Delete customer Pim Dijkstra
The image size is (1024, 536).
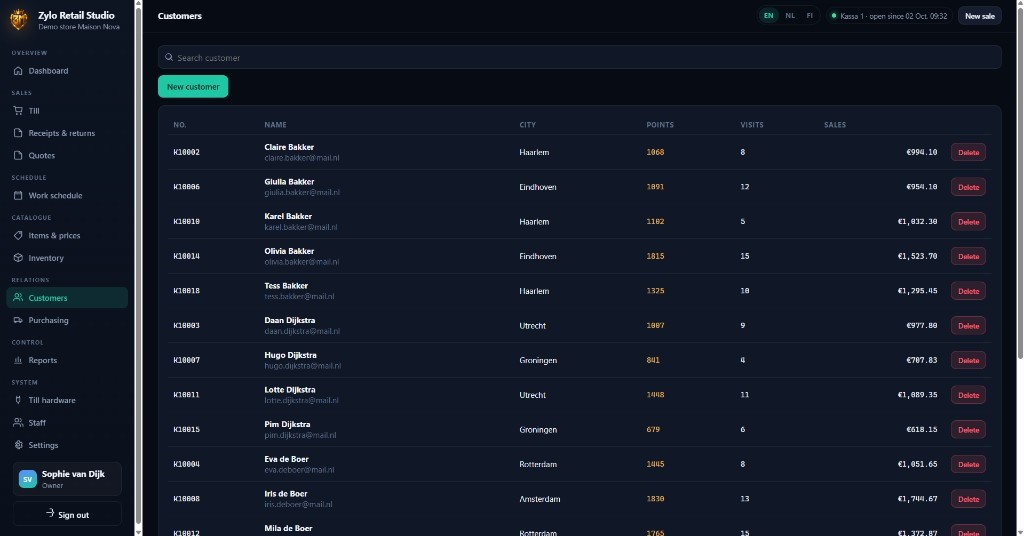(x=968, y=430)
